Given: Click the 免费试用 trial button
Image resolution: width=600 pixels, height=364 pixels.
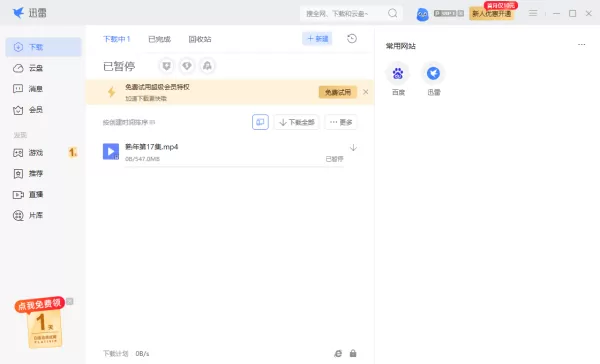Looking at the screenshot, I should click(x=338, y=92).
